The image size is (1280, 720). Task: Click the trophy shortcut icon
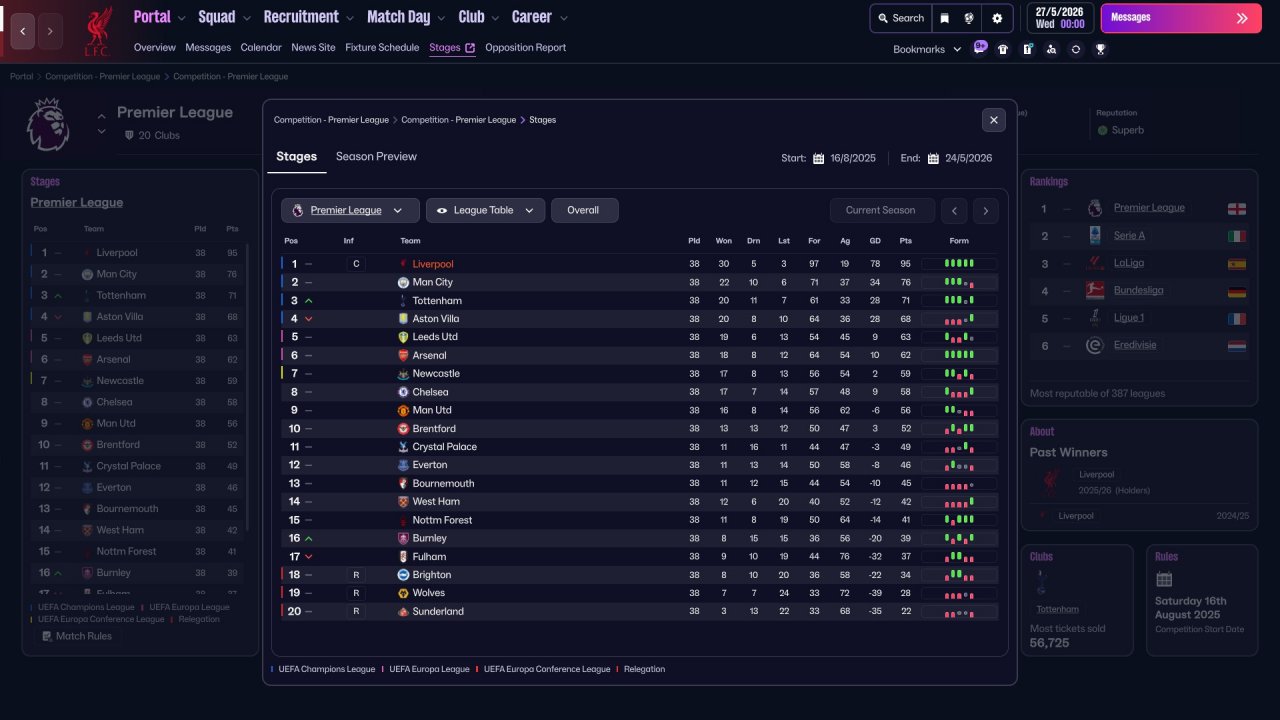1100,49
